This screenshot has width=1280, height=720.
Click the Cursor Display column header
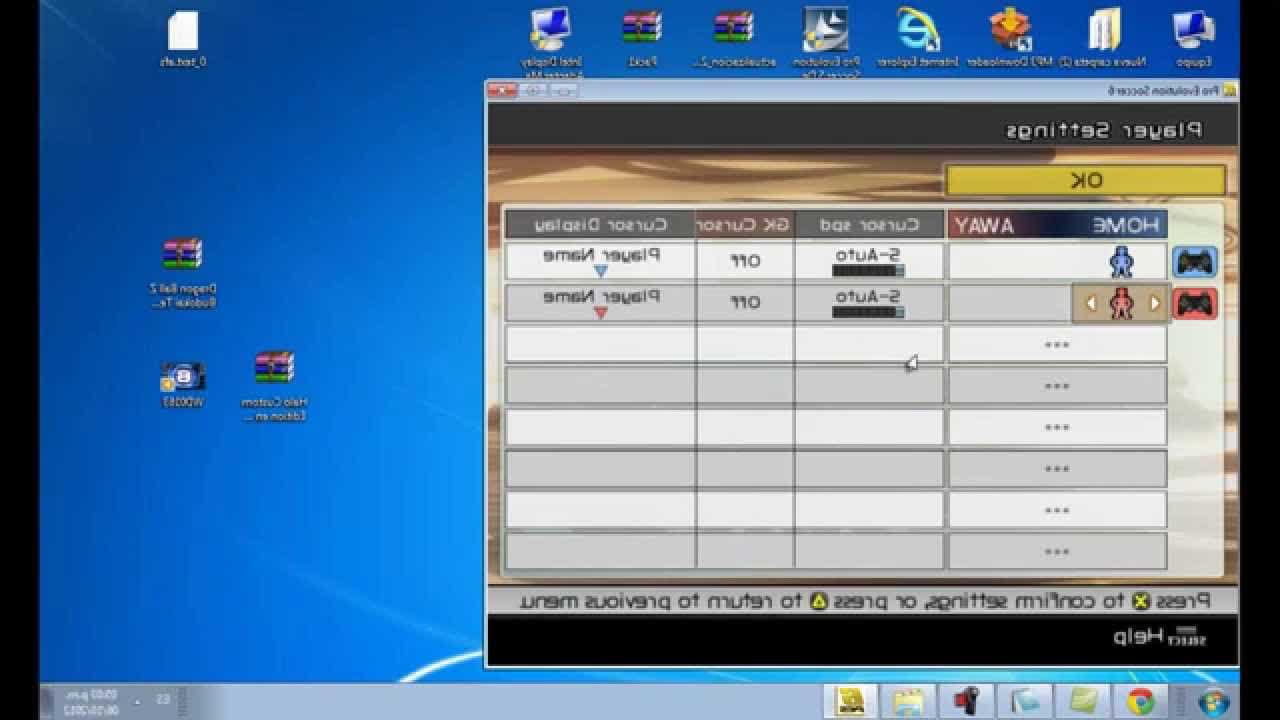(600, 225)
